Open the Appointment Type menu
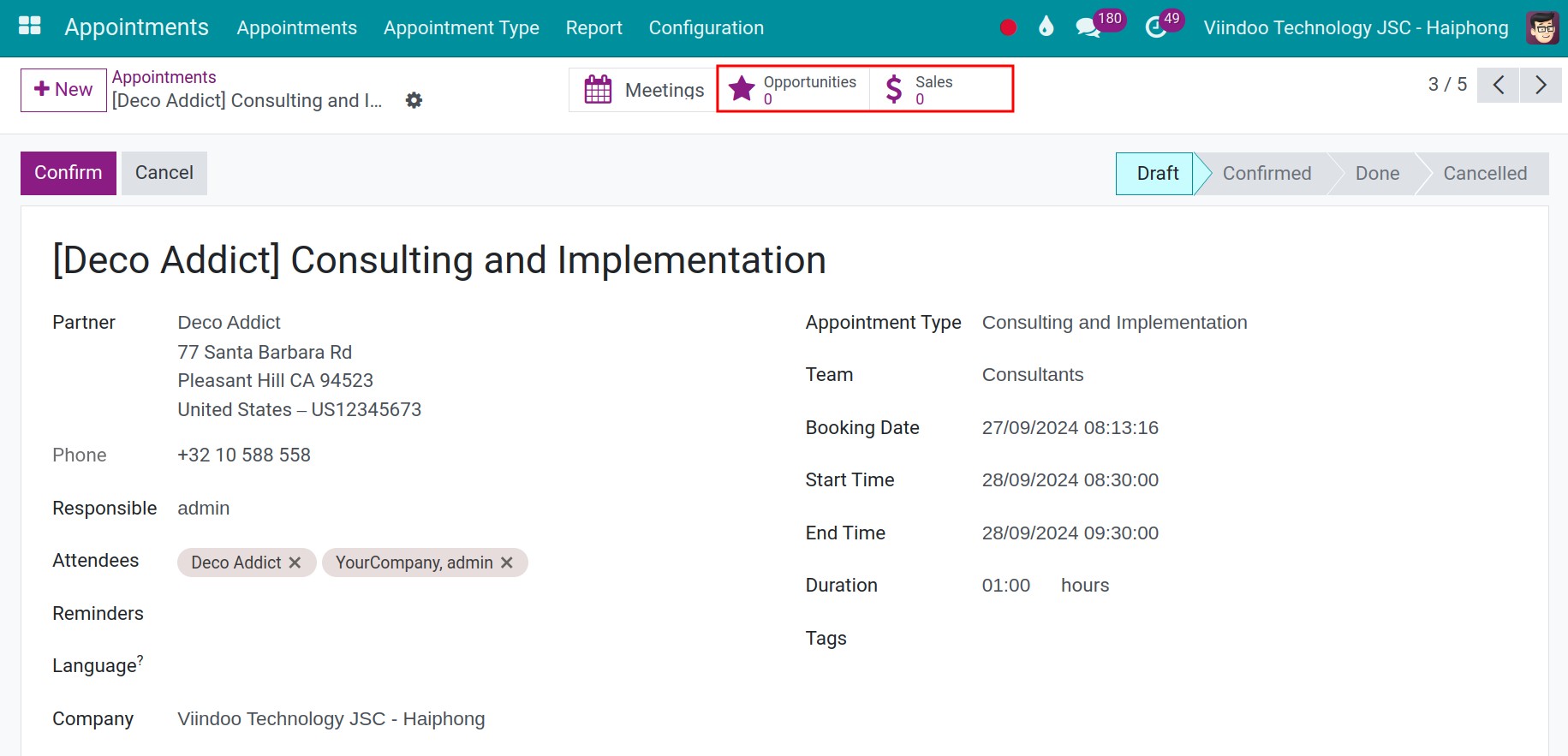1568x756 pixels. (x=461, y=27)
